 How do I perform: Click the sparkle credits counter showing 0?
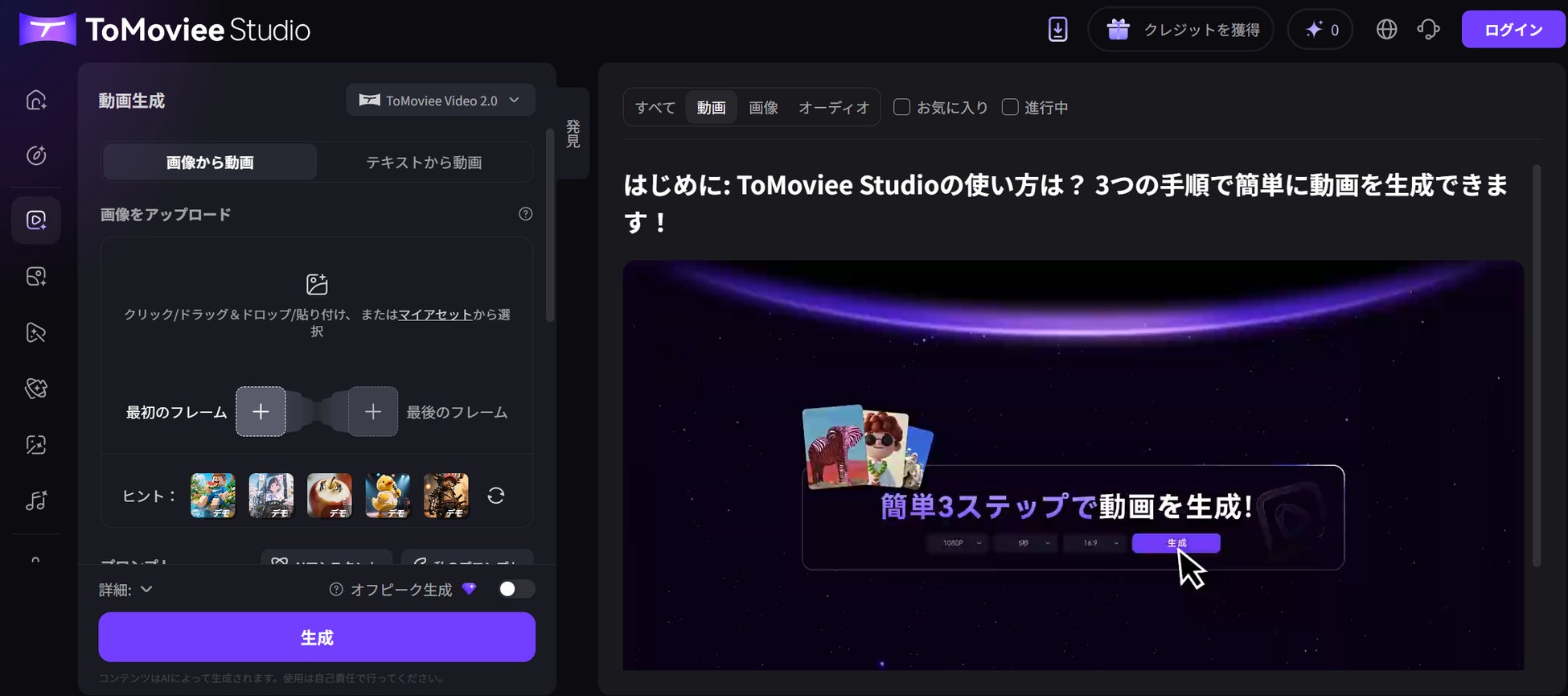[x=1320, y=30]
